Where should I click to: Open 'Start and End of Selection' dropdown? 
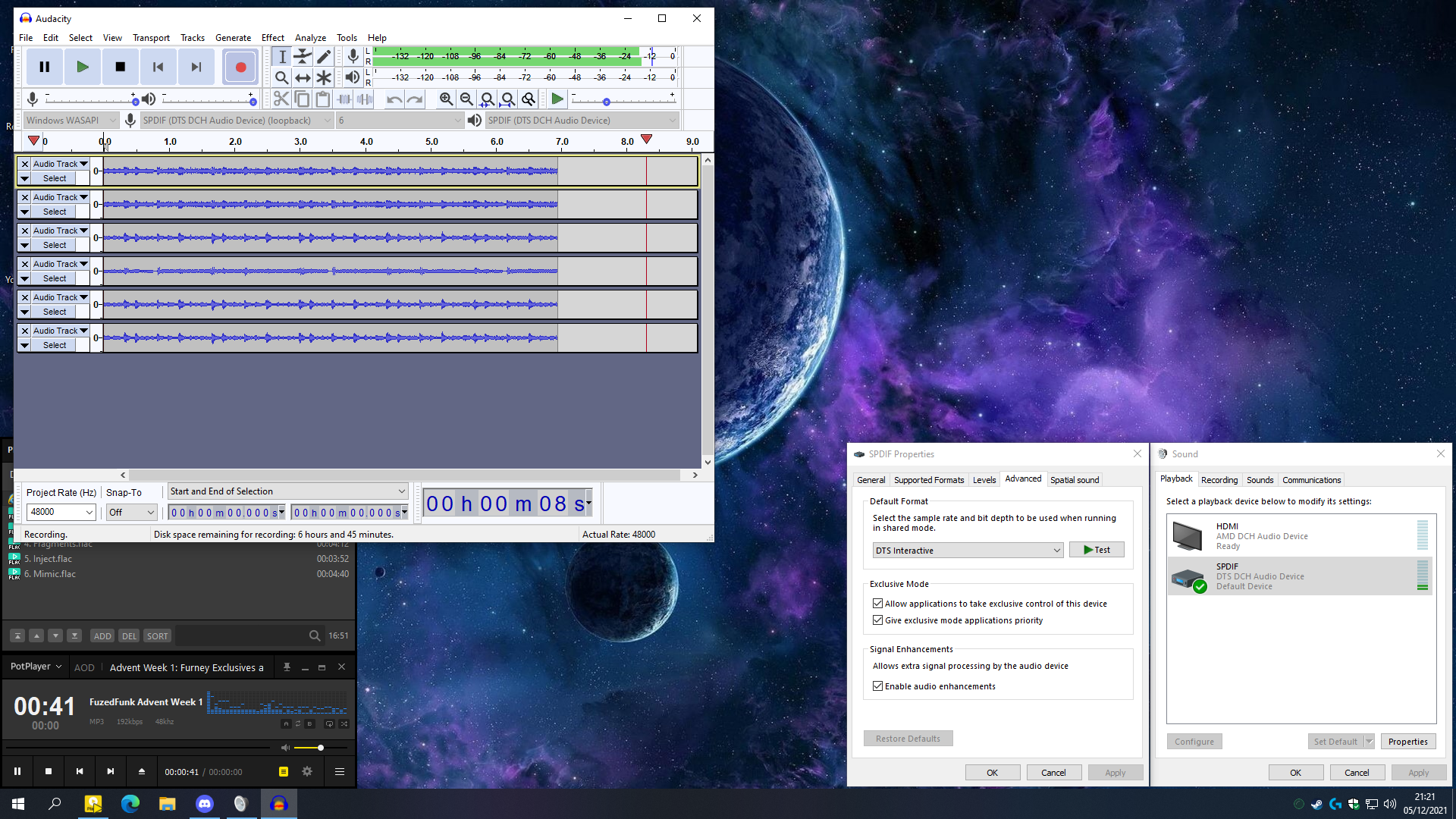[287, 491]
